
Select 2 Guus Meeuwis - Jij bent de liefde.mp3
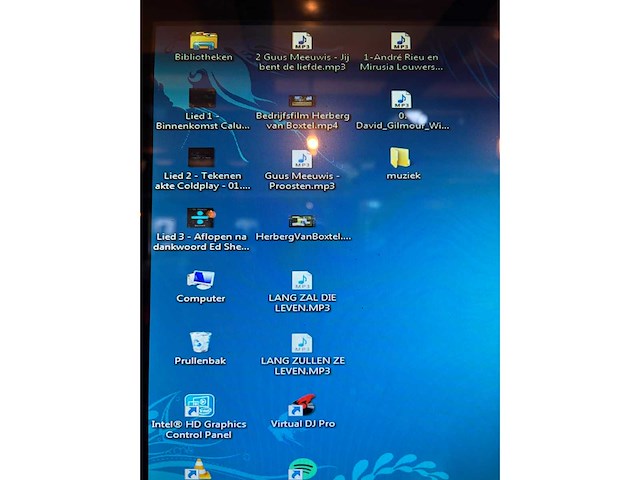tap(302, 41)
